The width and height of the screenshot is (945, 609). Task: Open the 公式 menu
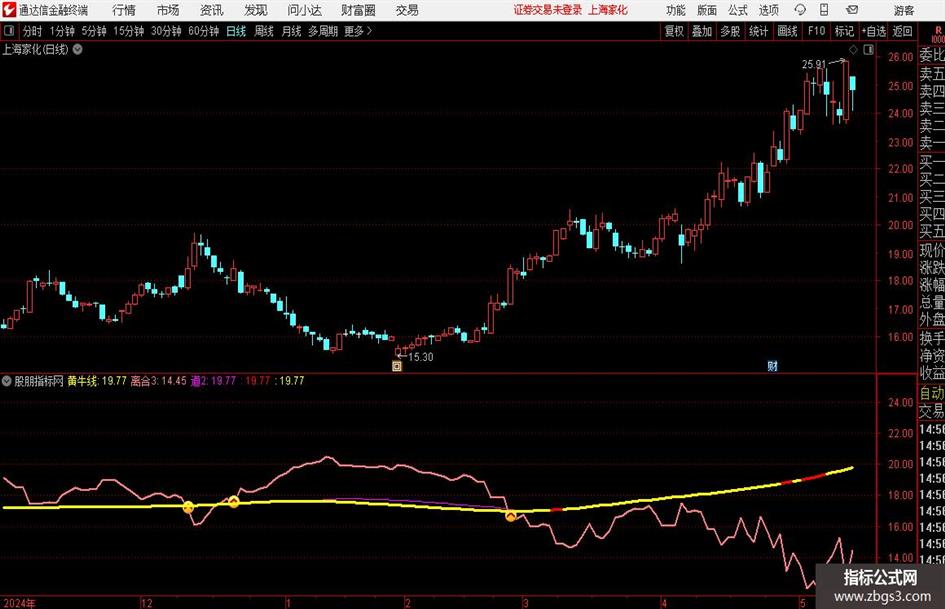(738, 10)
